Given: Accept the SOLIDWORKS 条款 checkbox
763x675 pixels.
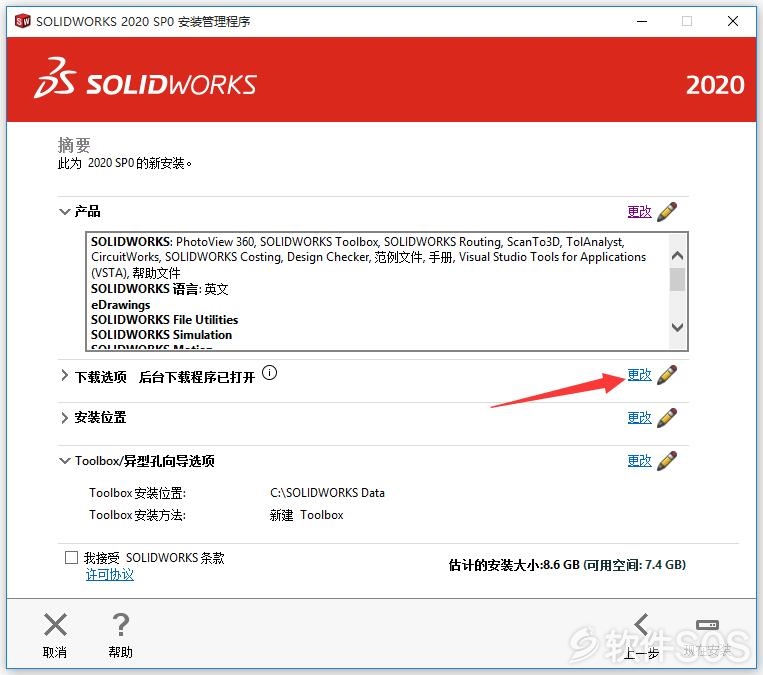Looking at the screenshot, I should 72,557.
